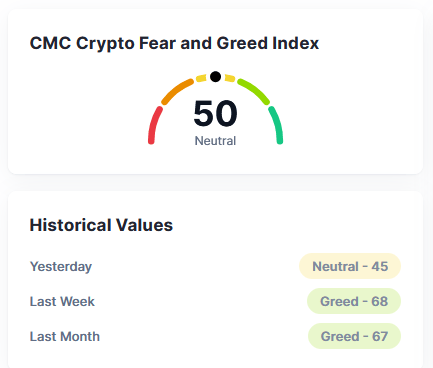This screenshot has height=368, width=433.
Task: Click the Historical Values heading
Action: 101,225
